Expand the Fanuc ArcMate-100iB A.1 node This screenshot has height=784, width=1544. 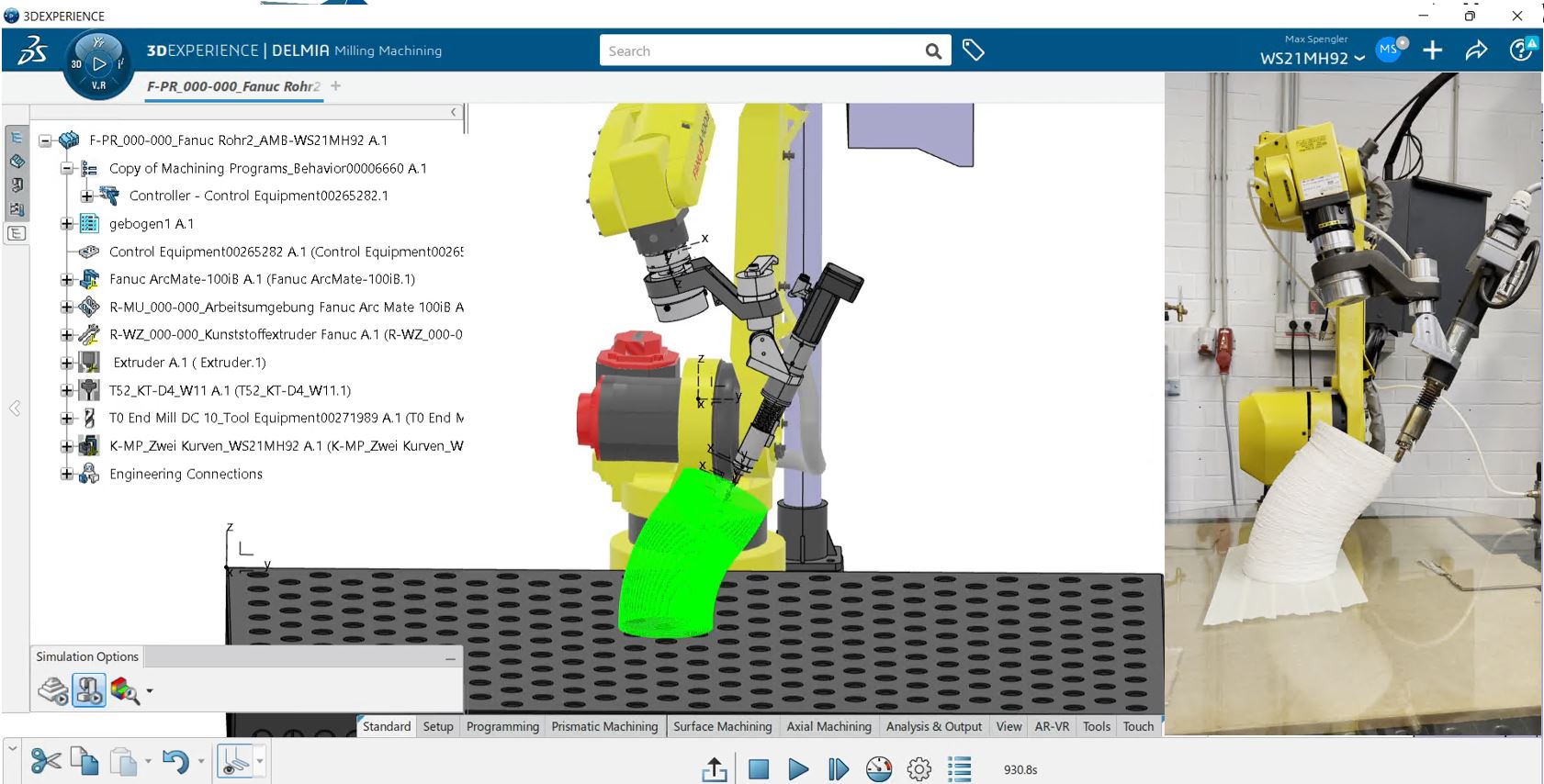pyautogui.click(x=66, y=279)
